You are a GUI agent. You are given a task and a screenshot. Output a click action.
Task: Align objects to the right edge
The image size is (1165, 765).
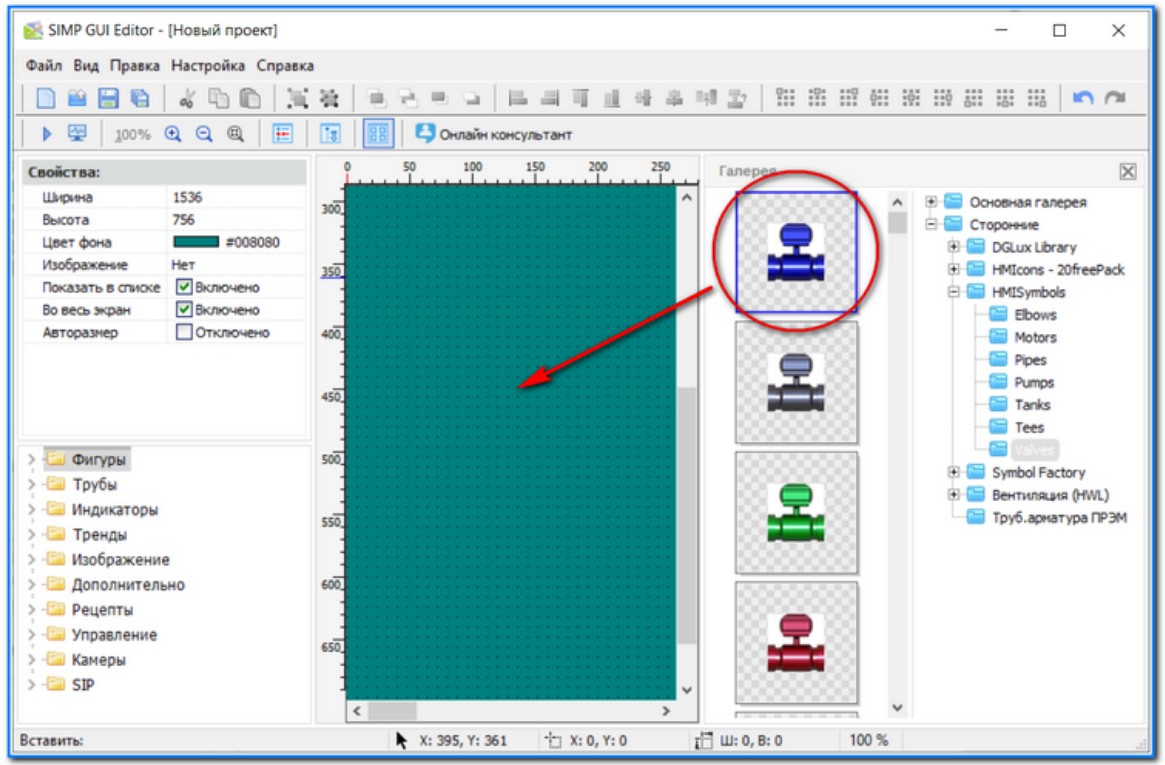point(549,98)
